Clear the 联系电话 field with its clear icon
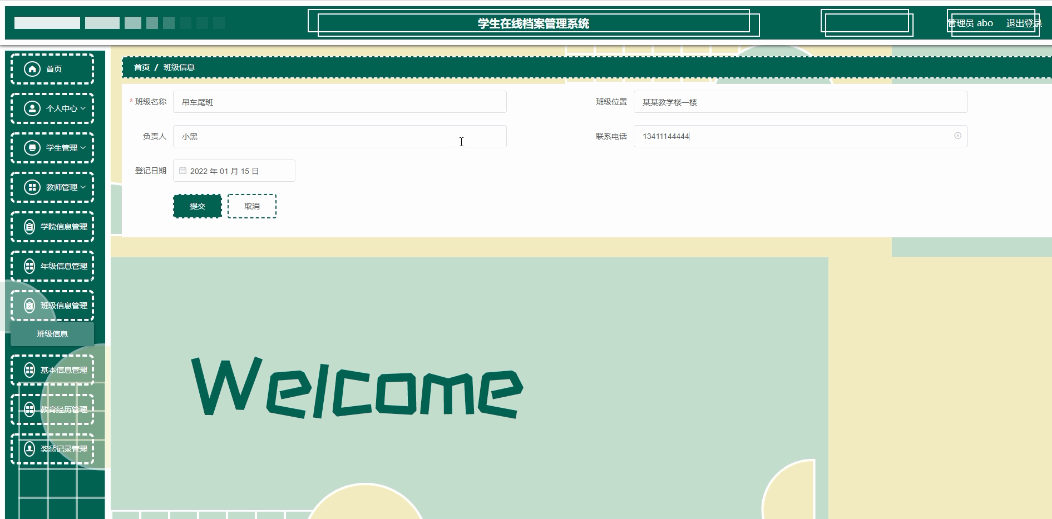The height and width of the screenshot is (519, 1052). [x=957, y=136]
